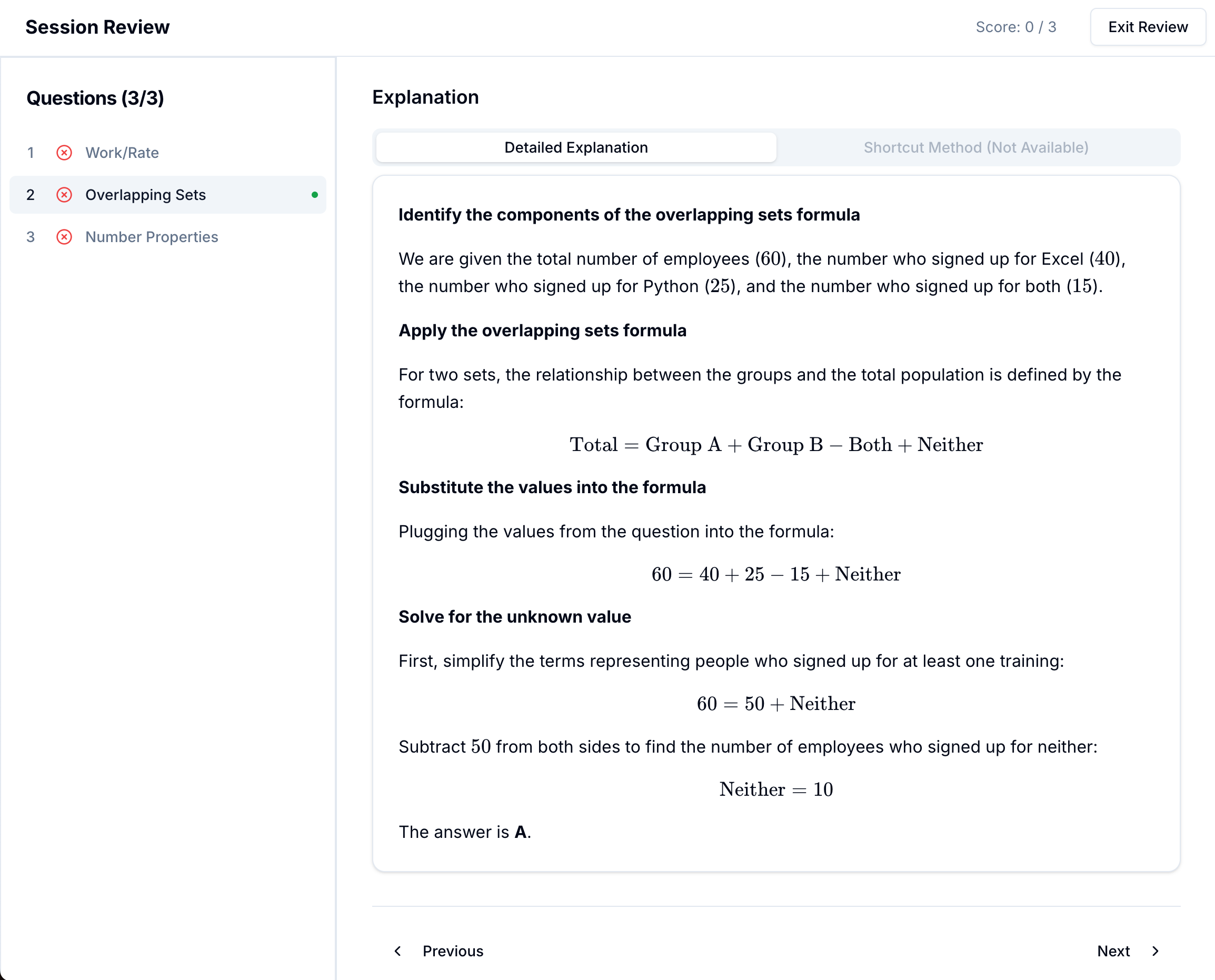The height and width of the screenshot is (980, 1215).
Task: Select question 2 Overlapping Sets
Action: [x=146, y=195]
